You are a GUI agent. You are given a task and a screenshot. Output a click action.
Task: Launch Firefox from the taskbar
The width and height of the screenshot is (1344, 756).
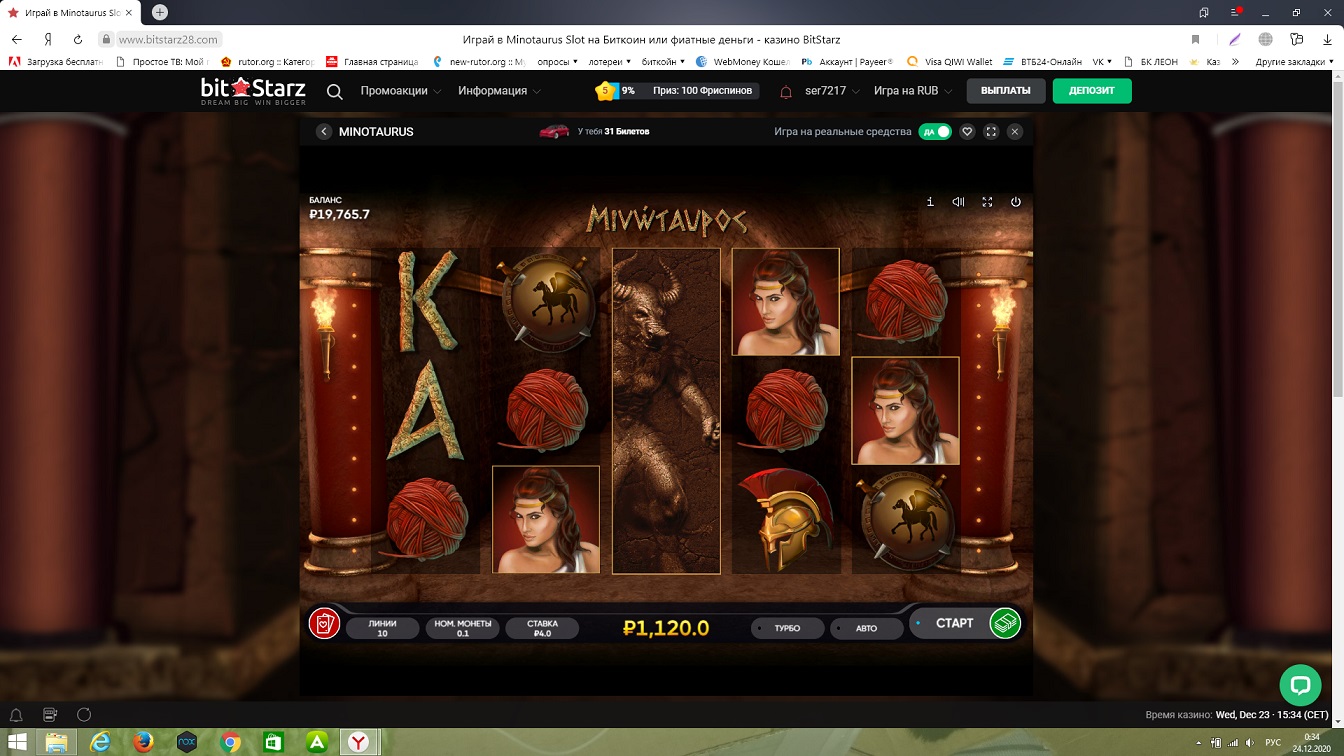click(x=143, y=742)
